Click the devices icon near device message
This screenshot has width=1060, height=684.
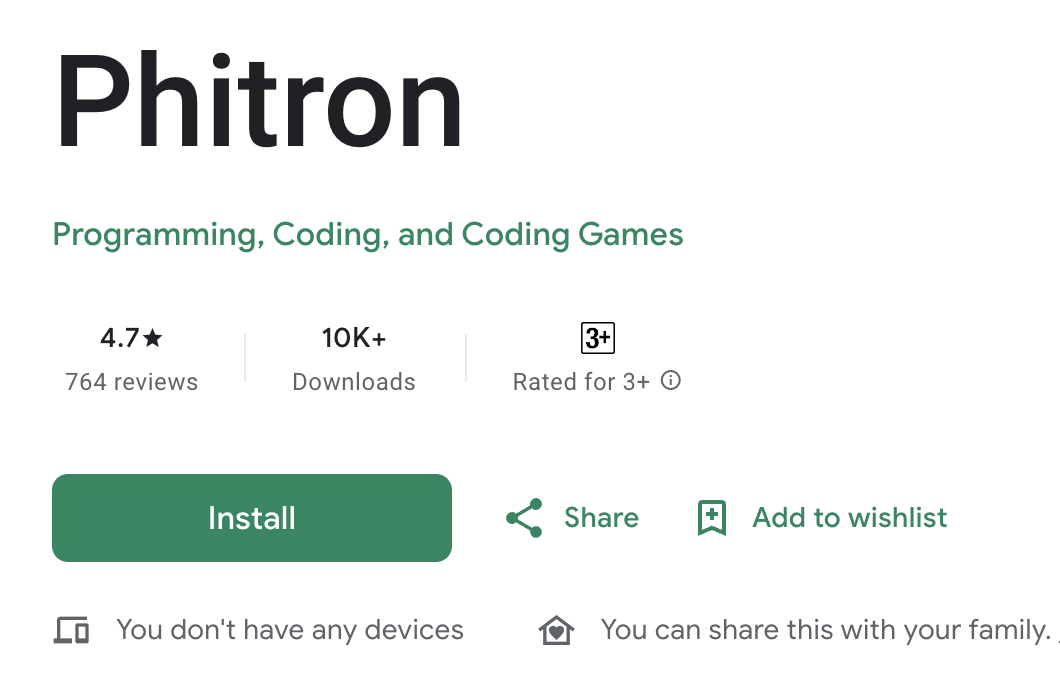point(70,630)
